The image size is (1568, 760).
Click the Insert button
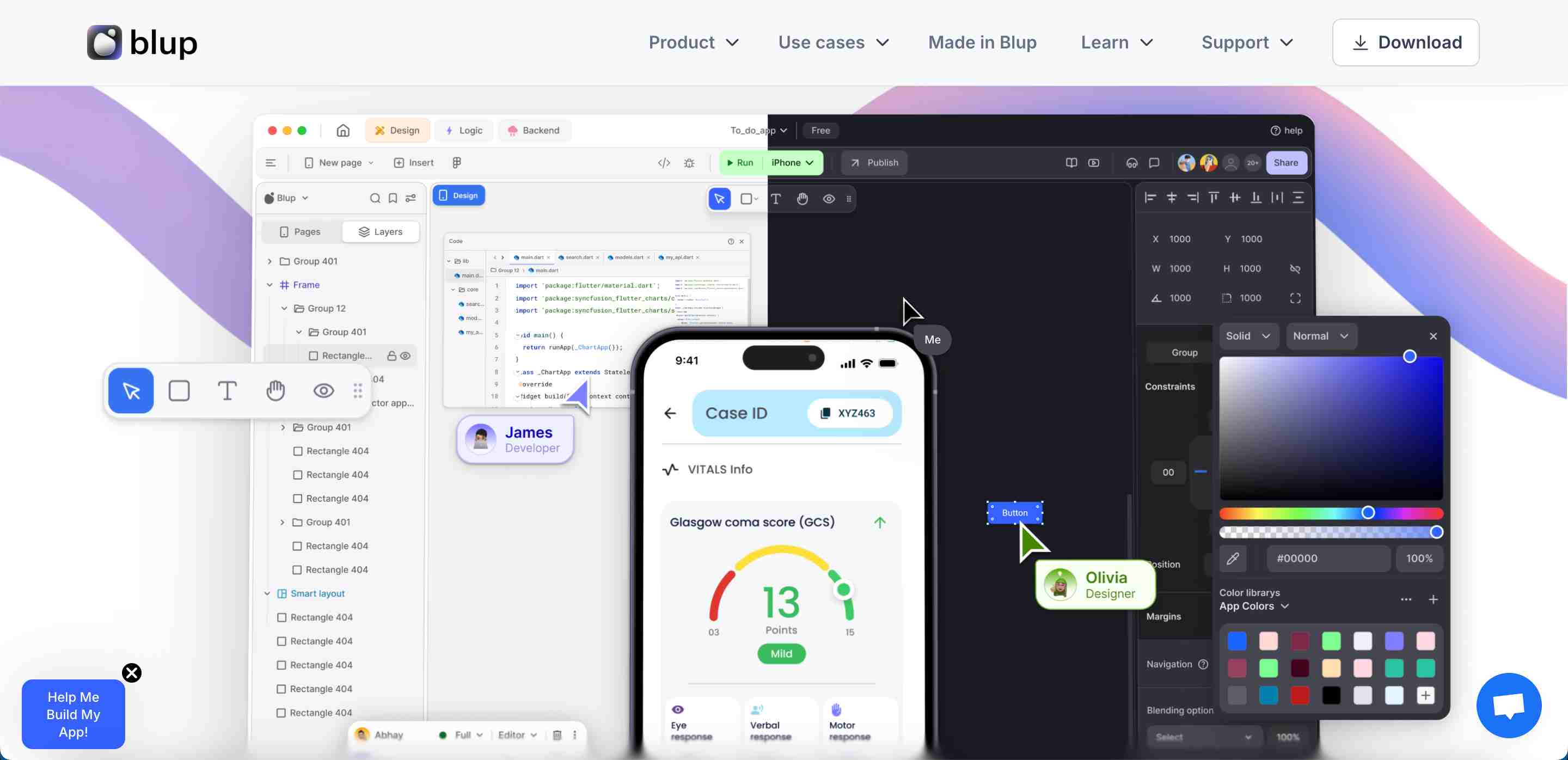414,162
